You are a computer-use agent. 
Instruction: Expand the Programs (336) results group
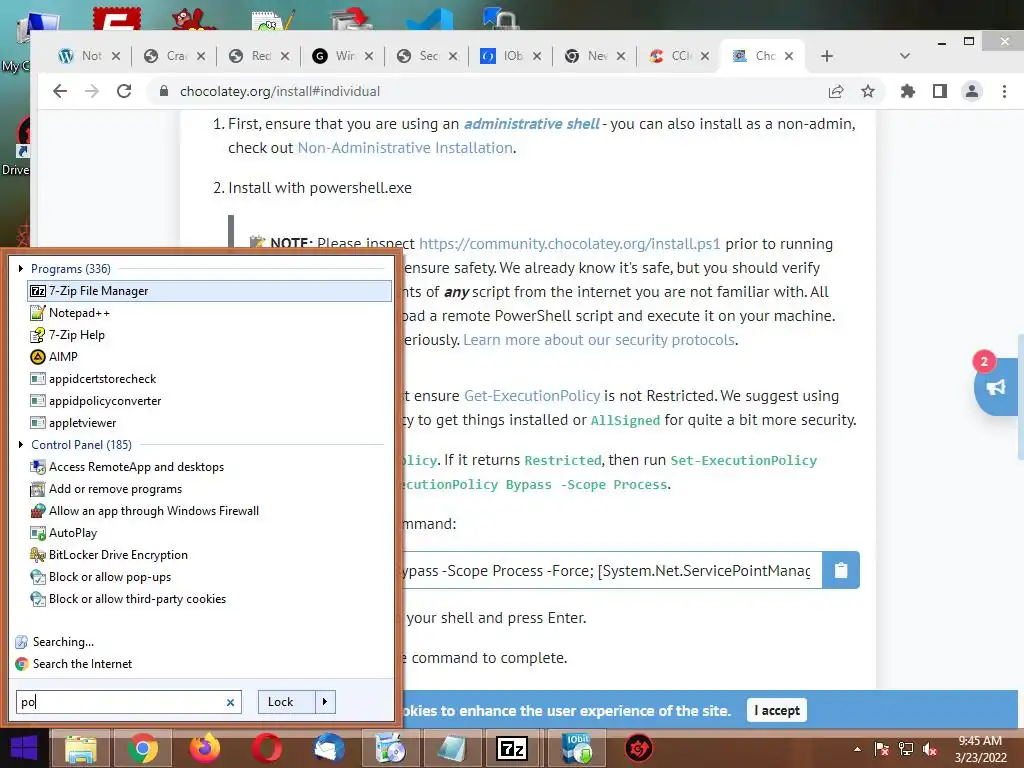21,268
